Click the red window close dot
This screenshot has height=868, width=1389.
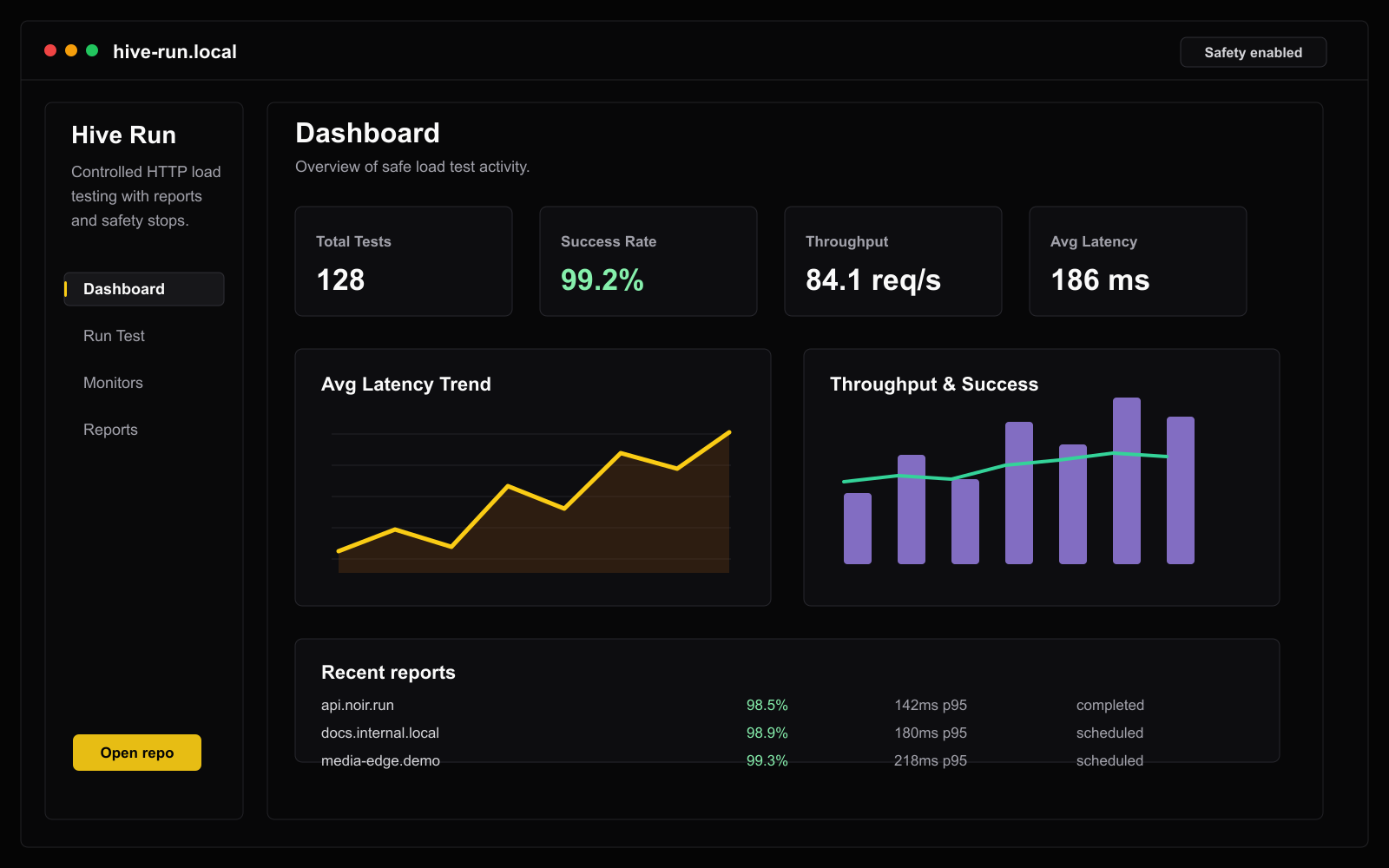tap(50, 50)
